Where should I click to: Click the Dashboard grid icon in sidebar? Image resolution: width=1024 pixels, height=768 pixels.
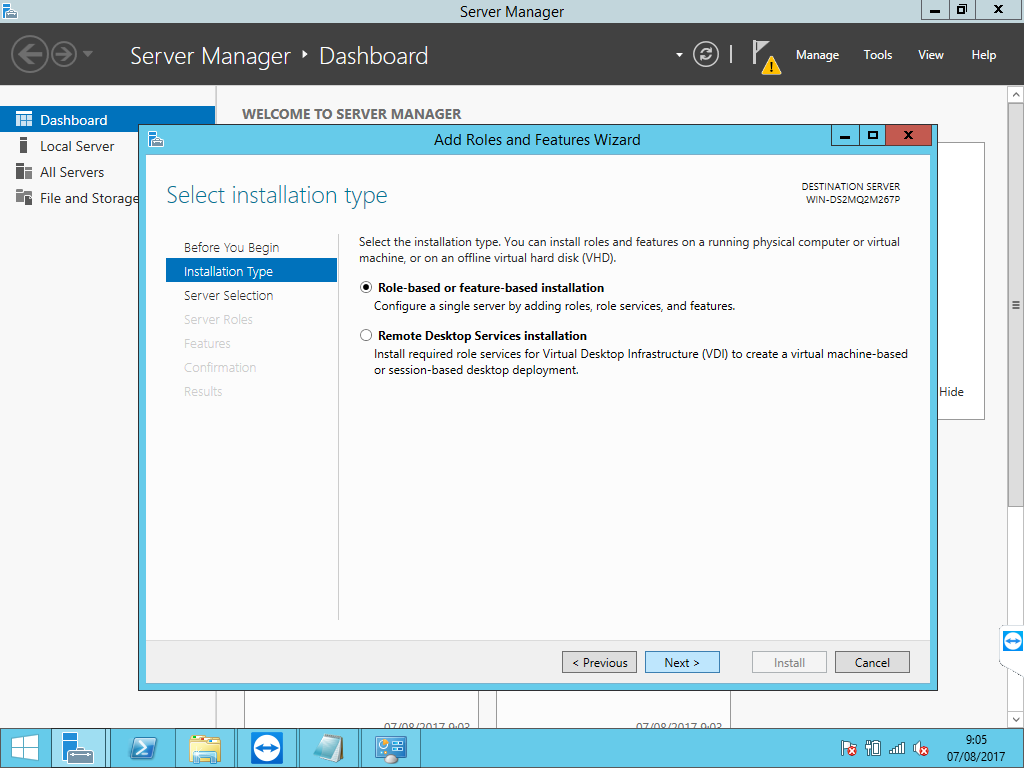click(x=24, y=119)
